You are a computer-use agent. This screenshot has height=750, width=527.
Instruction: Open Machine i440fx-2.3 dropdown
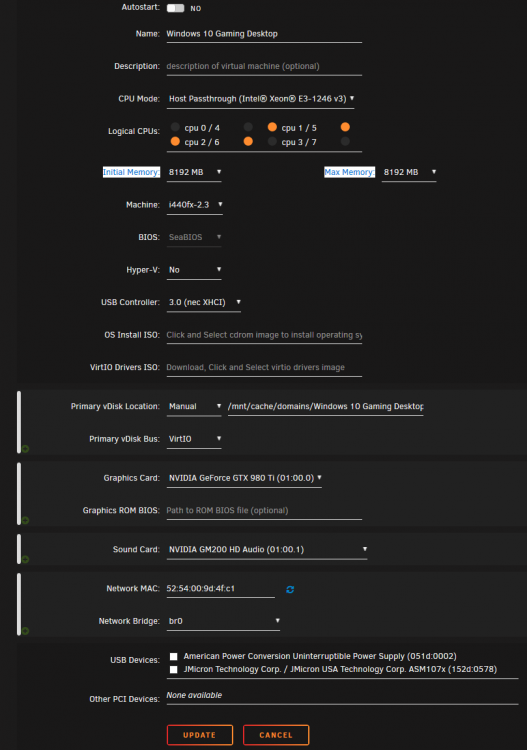click(195, 205)
